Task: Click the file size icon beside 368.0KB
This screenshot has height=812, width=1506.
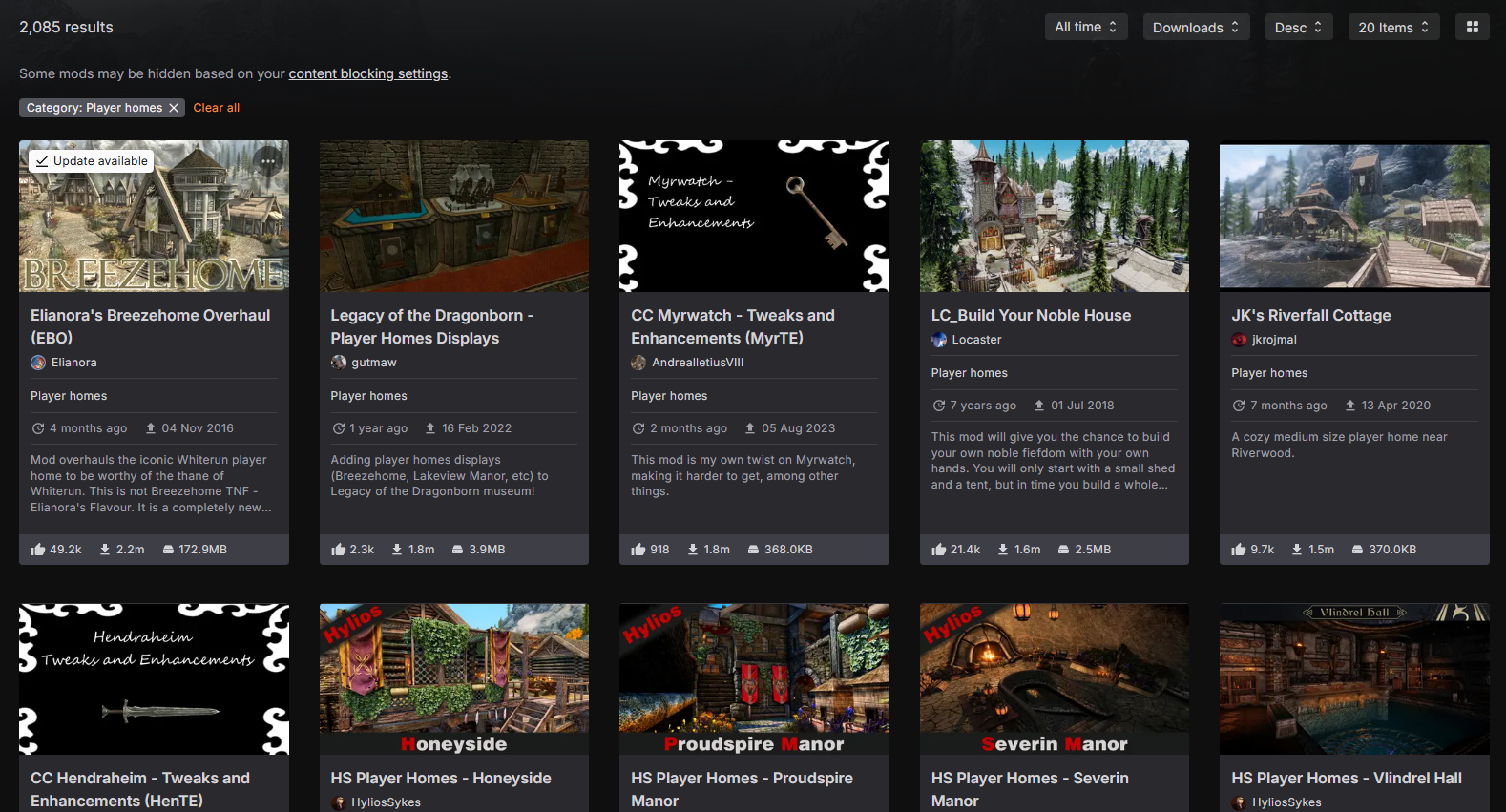Action: click(x=753, y=550)
